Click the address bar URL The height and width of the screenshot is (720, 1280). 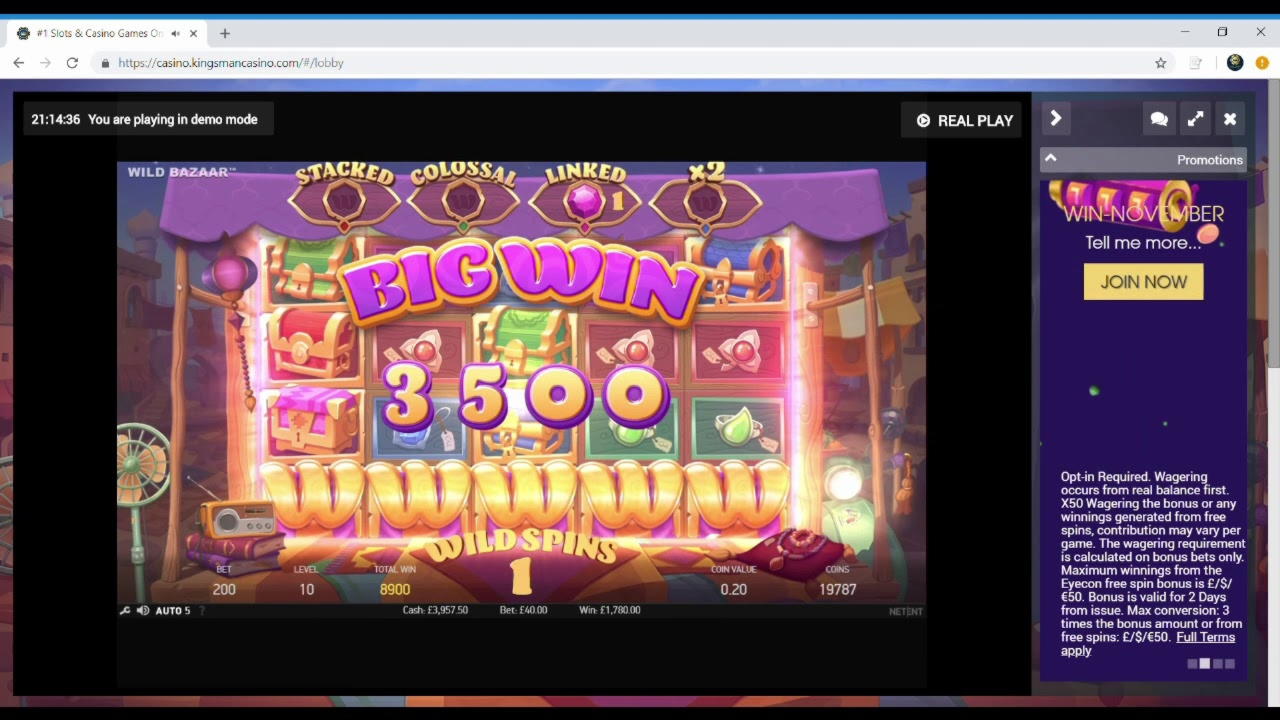point(231,63)
